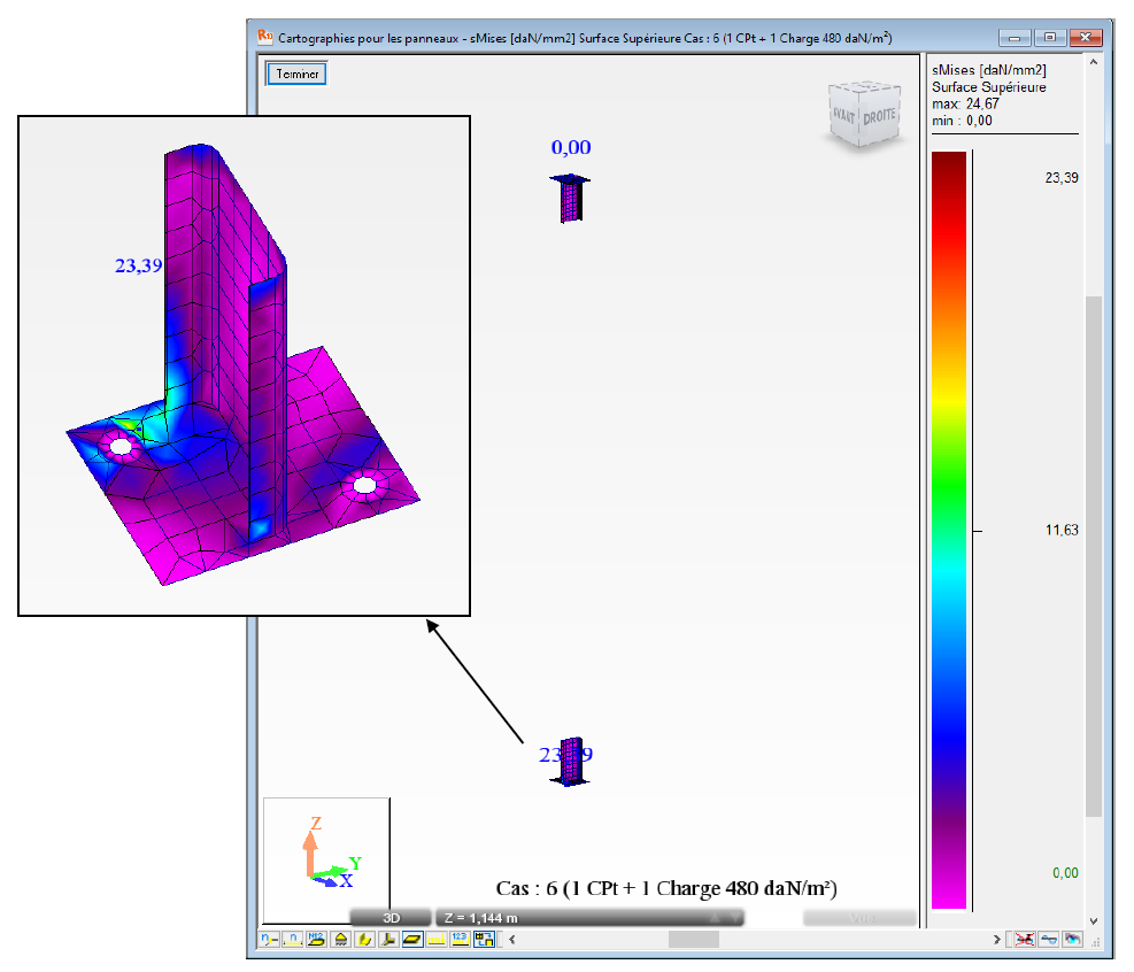Screen dimensions: 1134x972
Task: Click legend value 23,39
Action: coord(1061,178)
